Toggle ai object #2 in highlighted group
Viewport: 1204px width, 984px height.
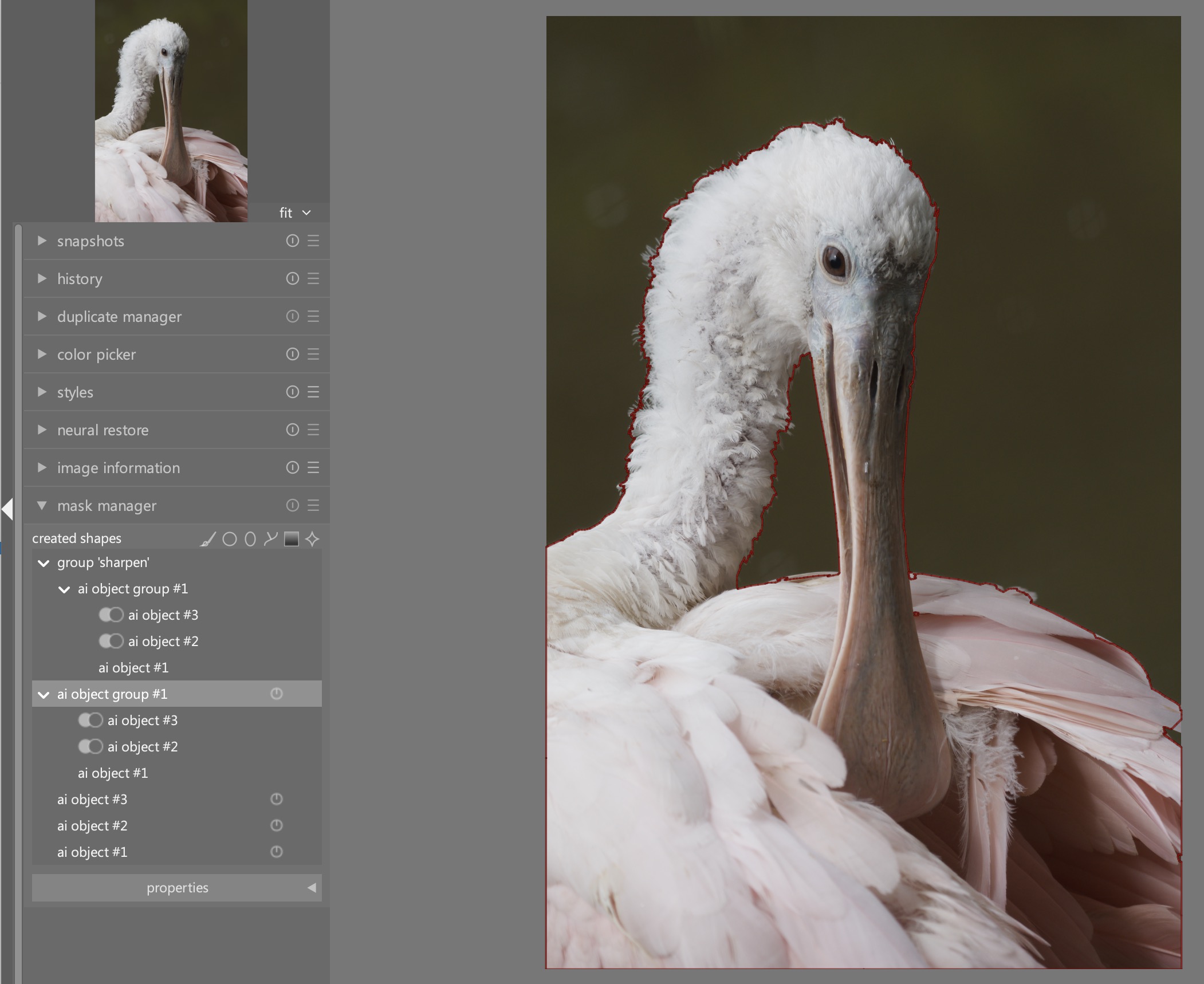[x=91, y=746]
